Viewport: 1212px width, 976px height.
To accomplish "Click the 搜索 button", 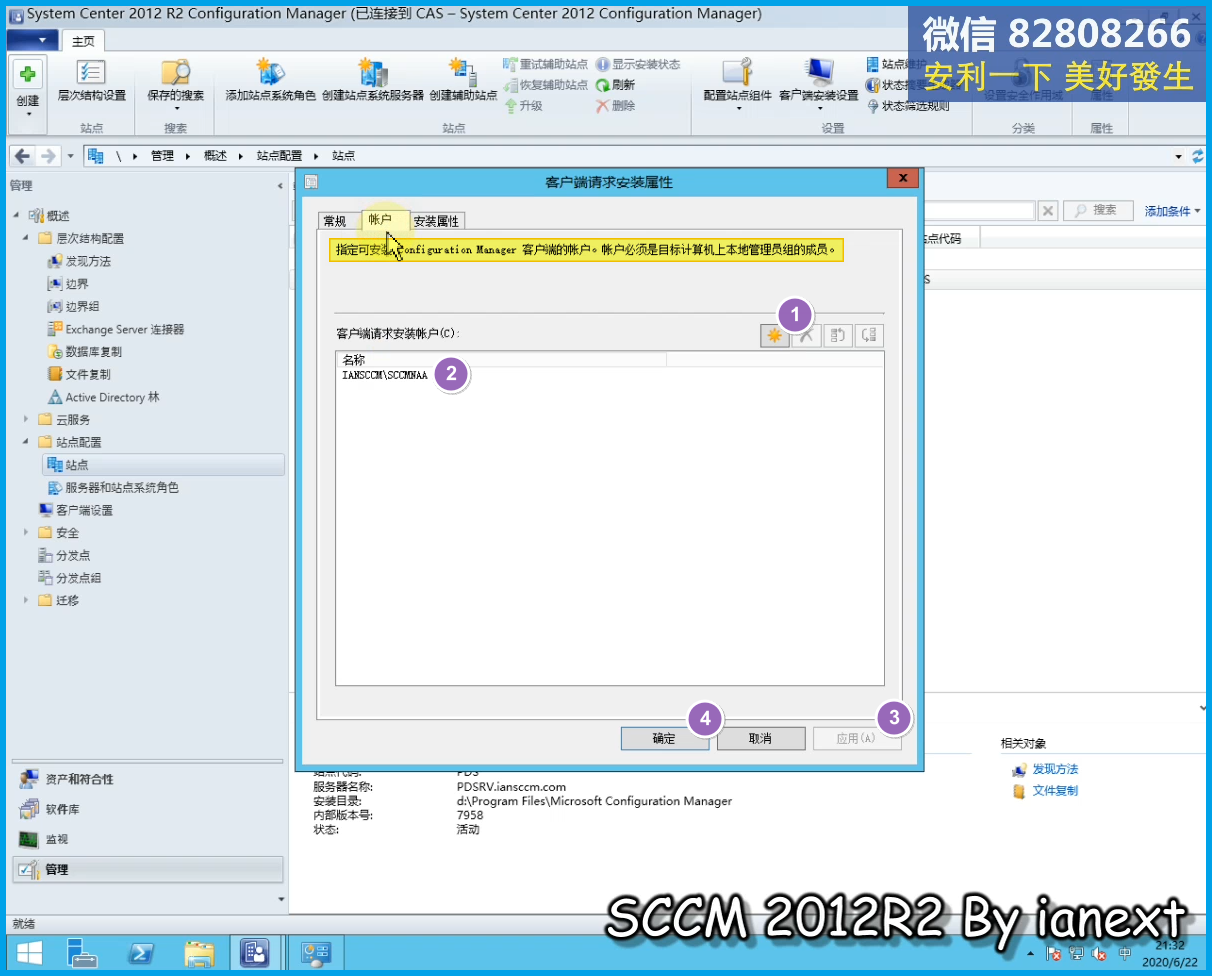I will coord(1097,211).
